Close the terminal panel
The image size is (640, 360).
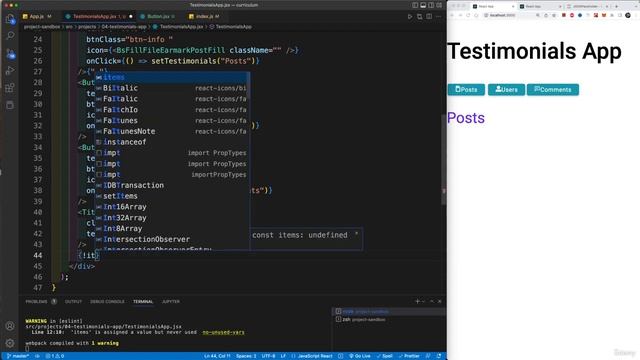click(x=440, y=301)
